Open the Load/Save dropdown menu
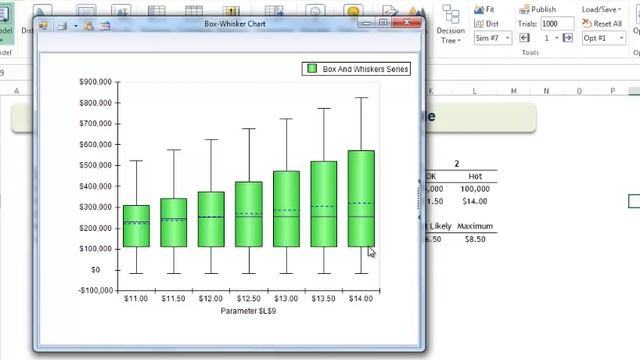The width and height of the screenshot is (640, 360). point(601,9)
